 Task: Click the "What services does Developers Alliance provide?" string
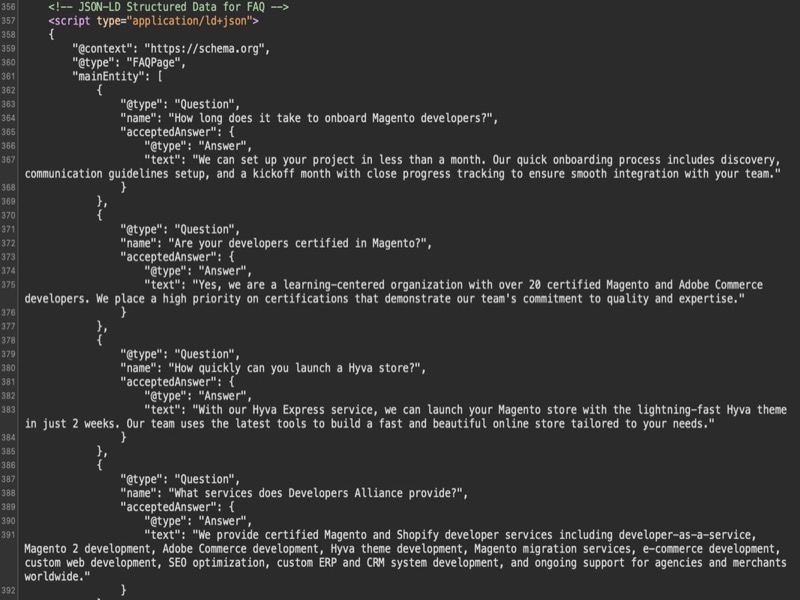[x=322, y=493]
